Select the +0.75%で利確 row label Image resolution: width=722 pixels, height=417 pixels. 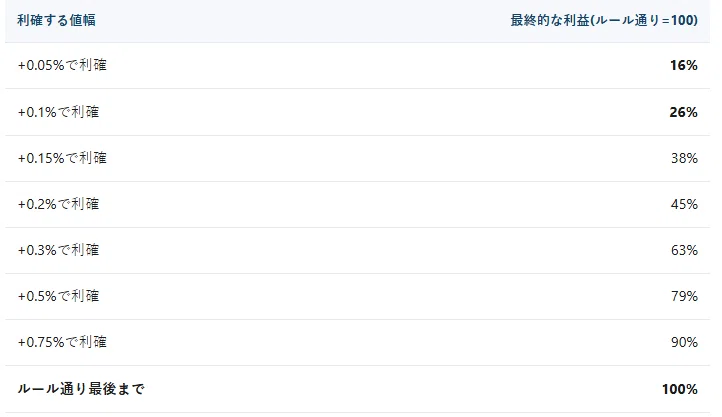click(62, 342)
